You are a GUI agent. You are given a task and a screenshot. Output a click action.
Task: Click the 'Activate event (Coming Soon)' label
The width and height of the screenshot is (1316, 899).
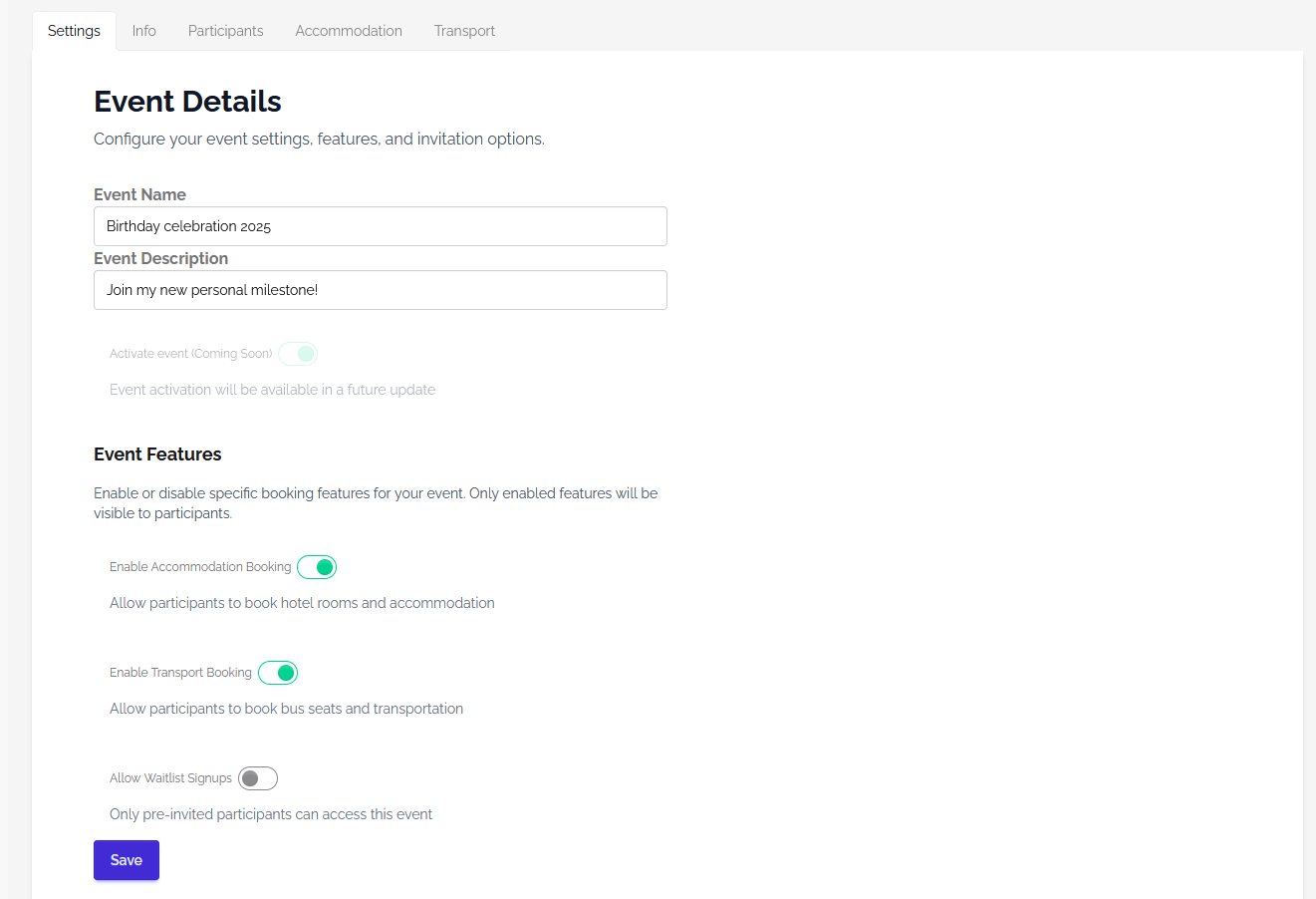(x=190, y=354)
